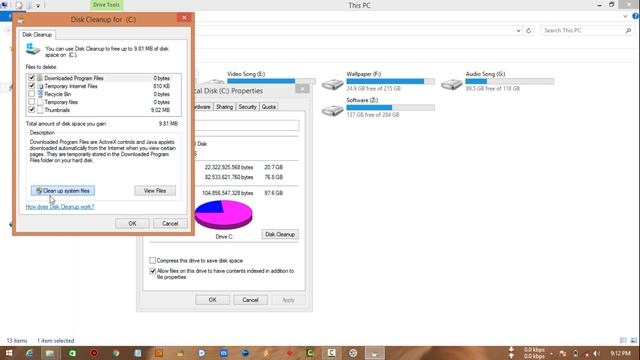640x360 pixels.
Task: Click the battery tray icon
Action: point(576,353)
